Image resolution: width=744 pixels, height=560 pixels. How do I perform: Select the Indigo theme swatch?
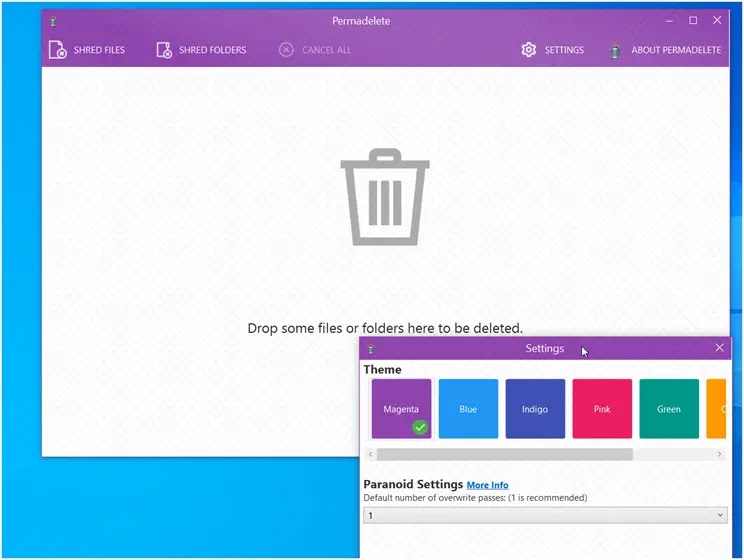535,409
